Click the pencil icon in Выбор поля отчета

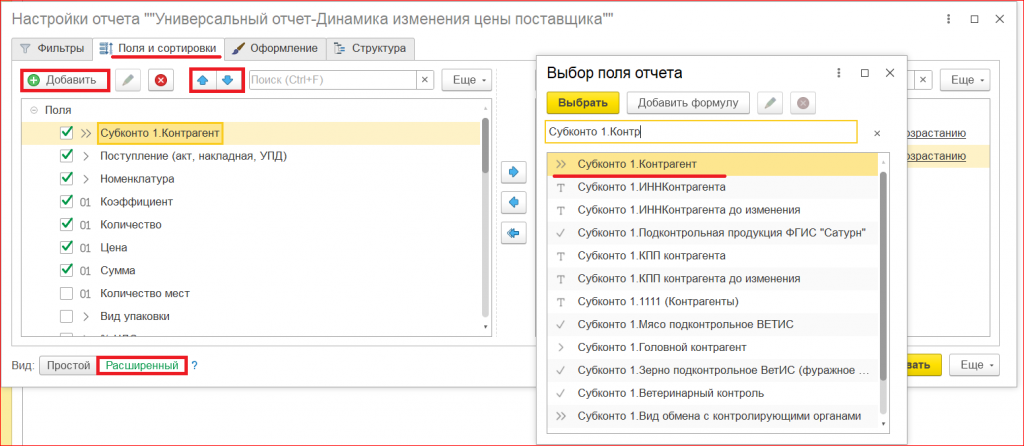point(769,103)
